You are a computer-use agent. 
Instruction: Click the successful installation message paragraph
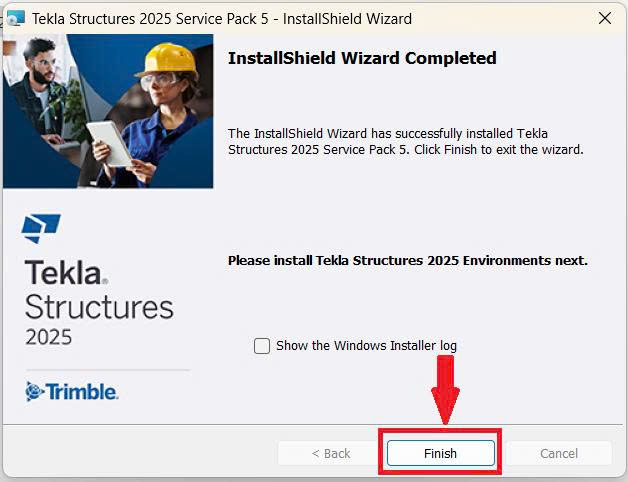405,141
